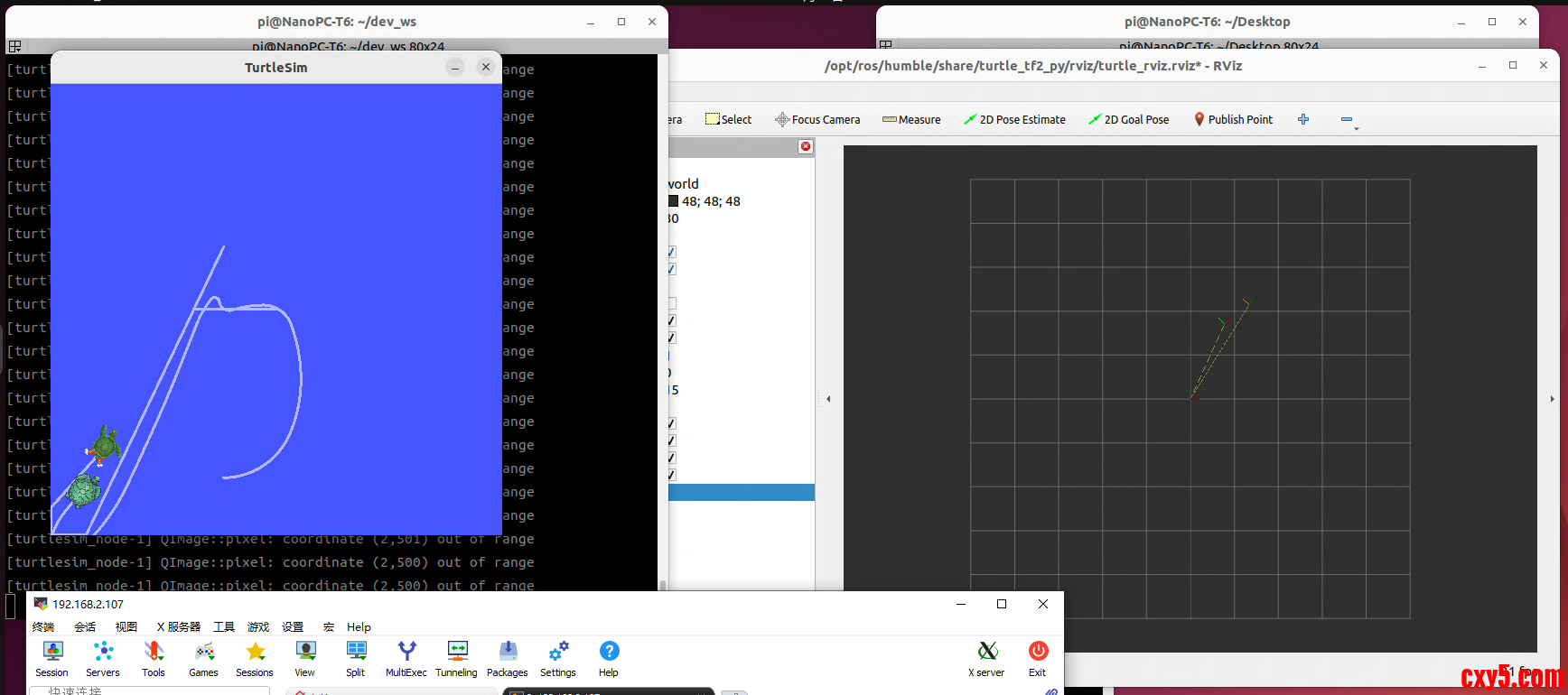Launch the MultiExec mode
The height and width of the screenshot is (695, 1568).
[406, 658]
